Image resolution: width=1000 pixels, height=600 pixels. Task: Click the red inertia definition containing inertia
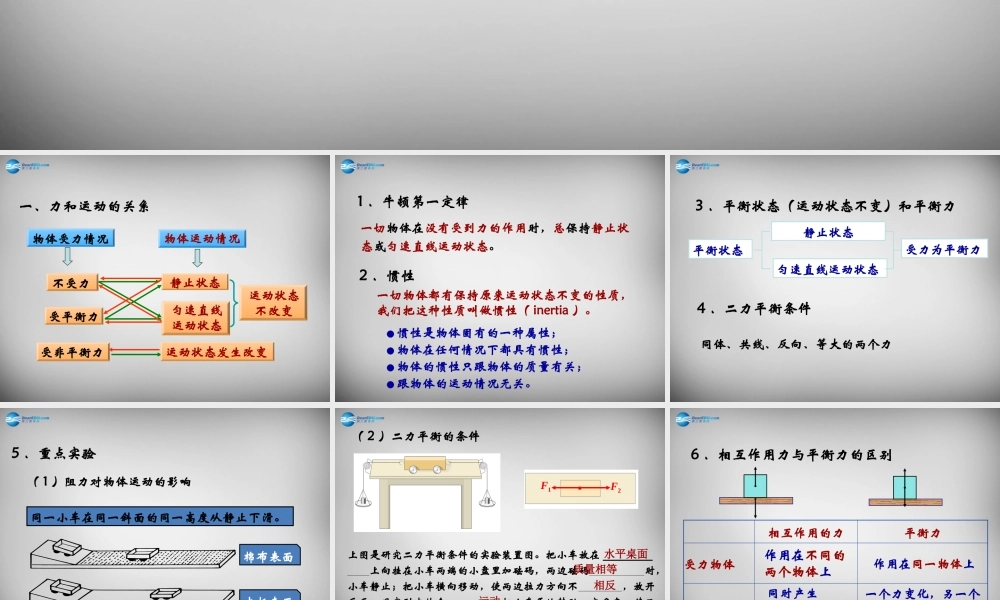(502, 303)
